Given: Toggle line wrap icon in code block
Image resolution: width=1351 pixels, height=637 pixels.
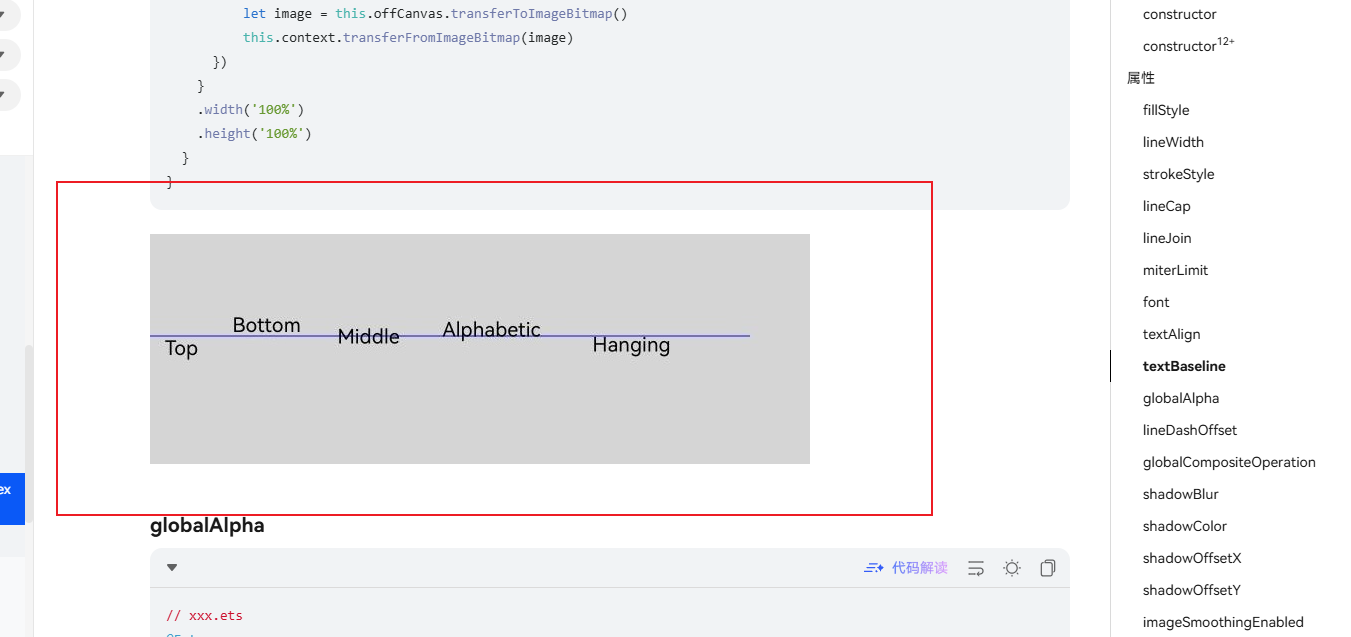Looking at the screenshot, I should tap(976, 568).
